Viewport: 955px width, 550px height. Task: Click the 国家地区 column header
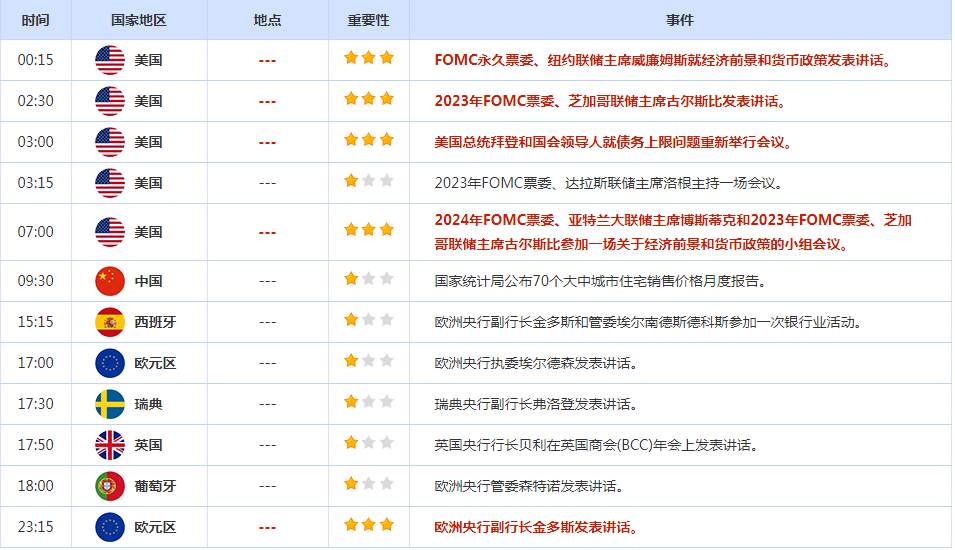click(x=139, y=20)
